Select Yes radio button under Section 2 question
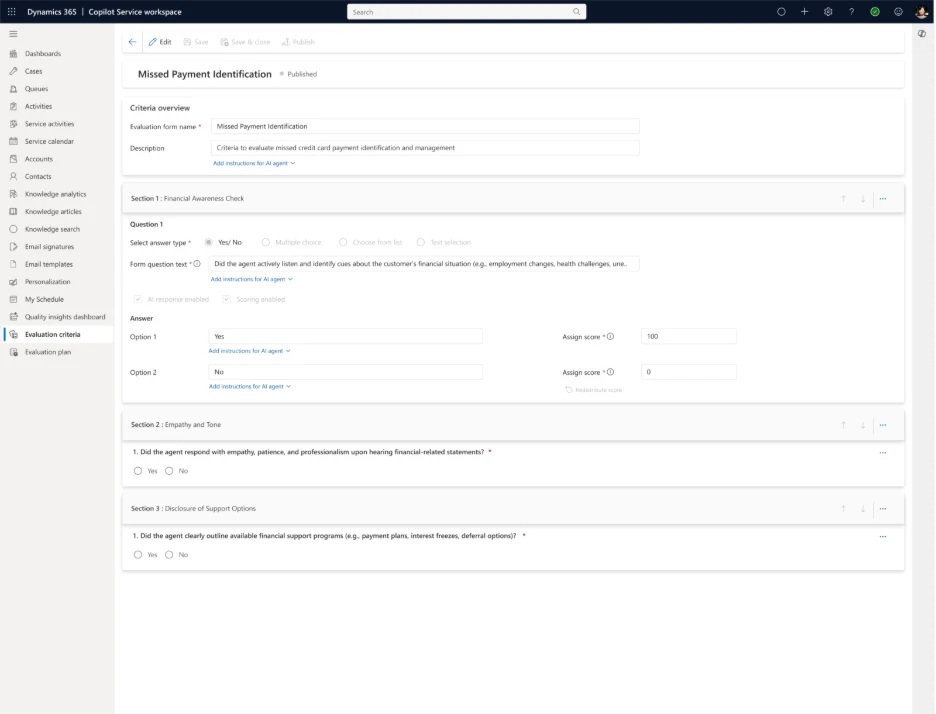The height and width of the screenshot is (714, 936). (139, 470)
